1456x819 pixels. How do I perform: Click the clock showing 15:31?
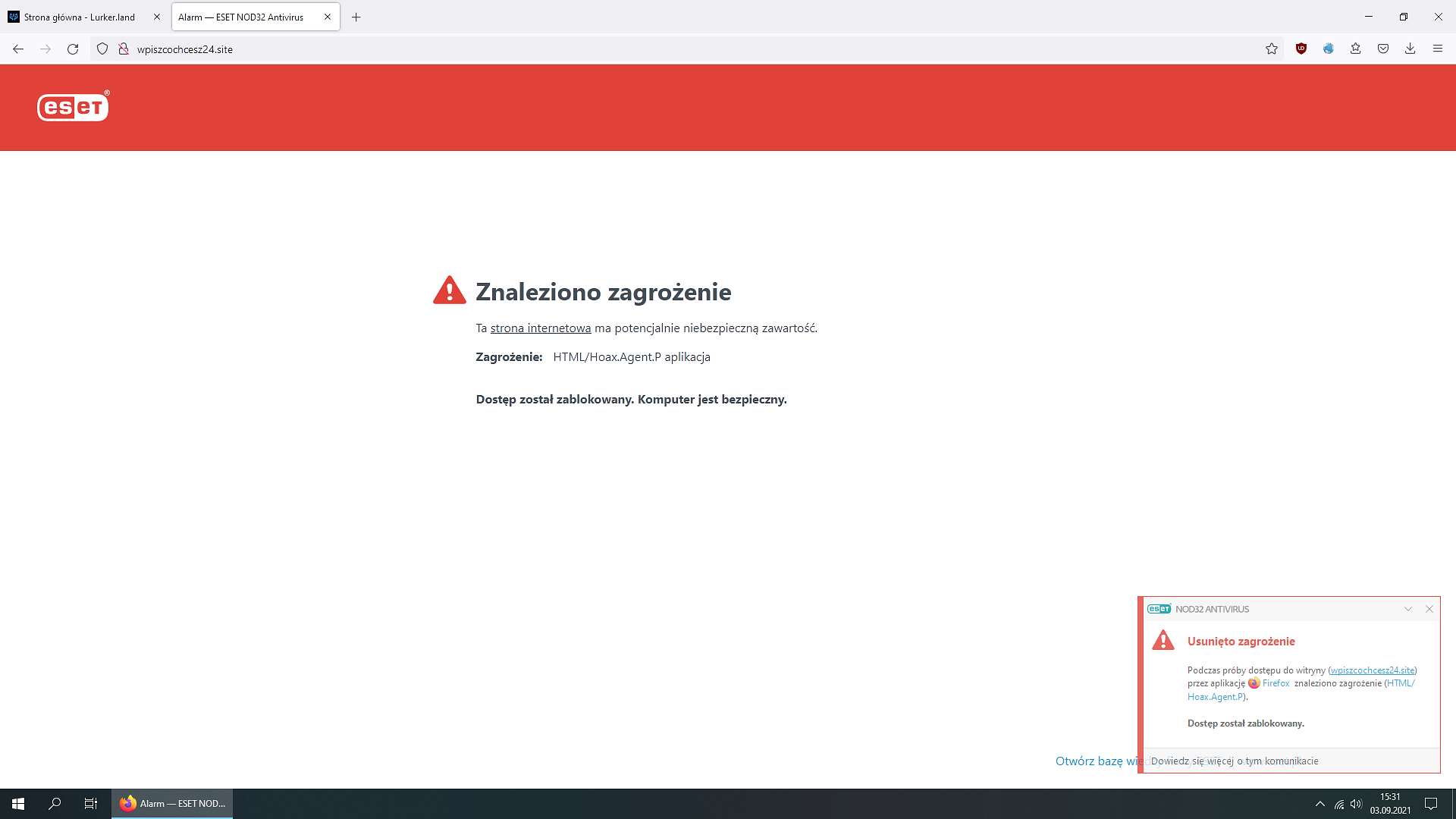point(1390,804)
